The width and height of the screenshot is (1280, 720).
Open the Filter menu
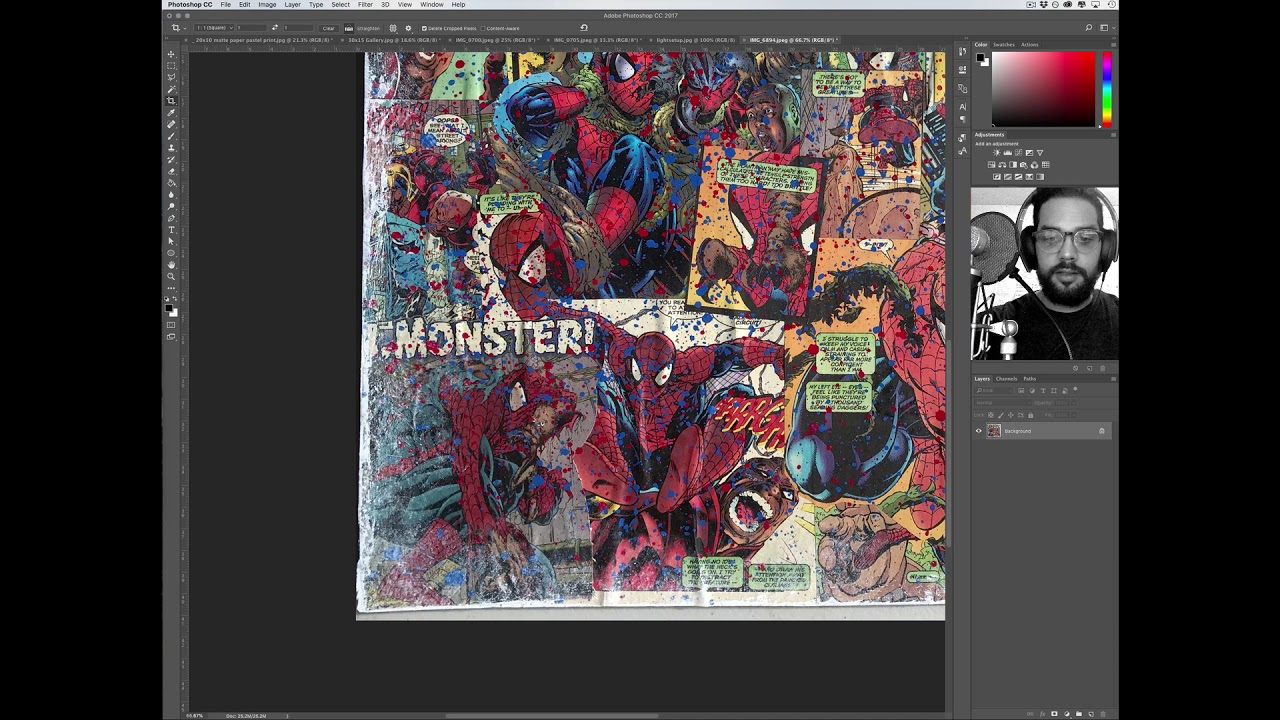[365, 5]
